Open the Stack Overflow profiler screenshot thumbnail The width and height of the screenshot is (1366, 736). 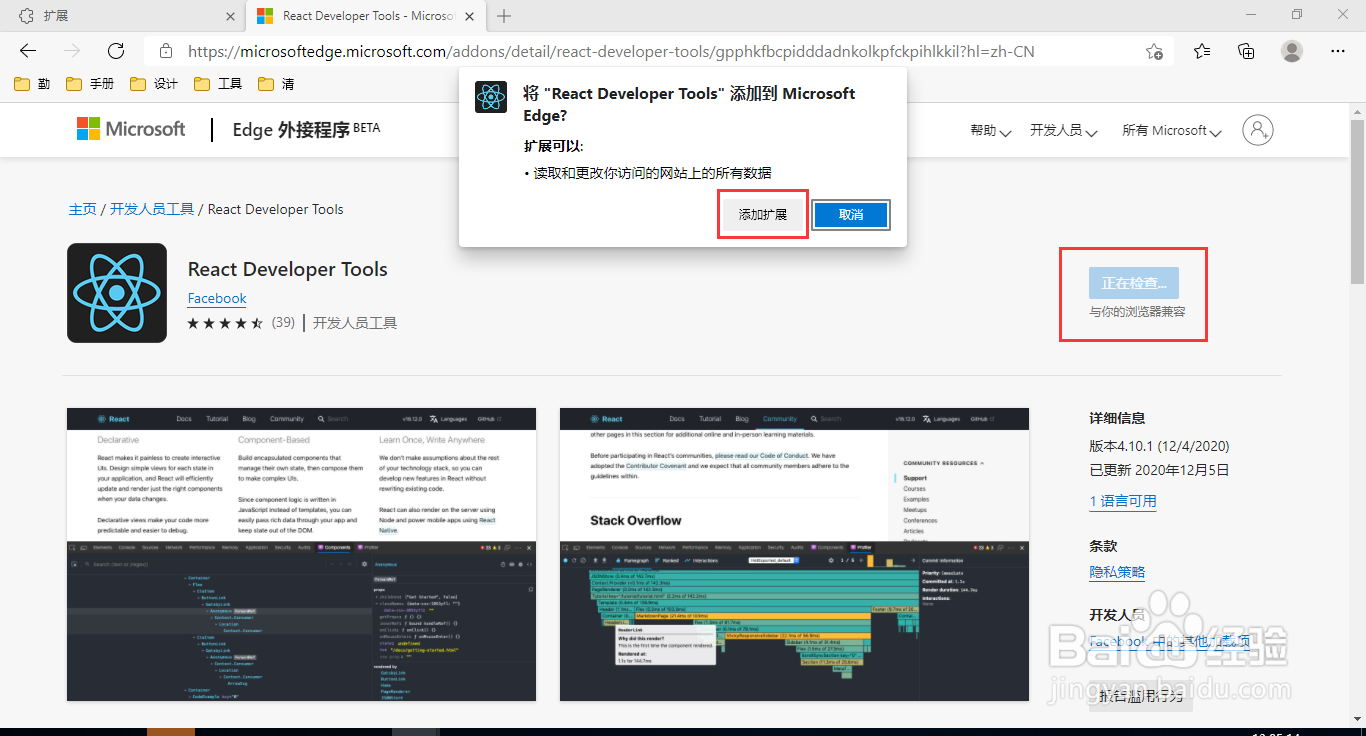click(794, 554)
